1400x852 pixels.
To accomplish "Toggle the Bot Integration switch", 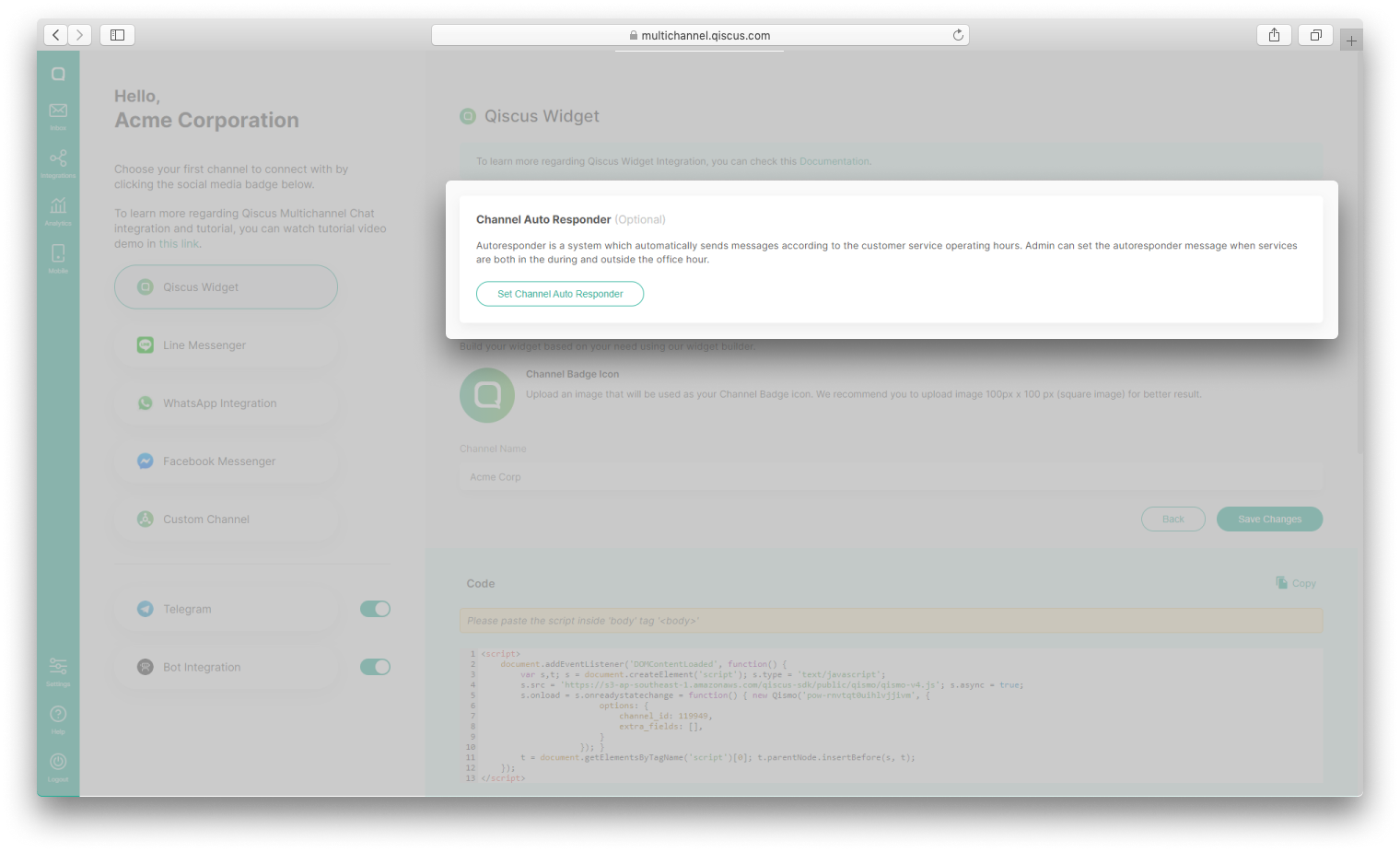I will [x=375, y=667].
